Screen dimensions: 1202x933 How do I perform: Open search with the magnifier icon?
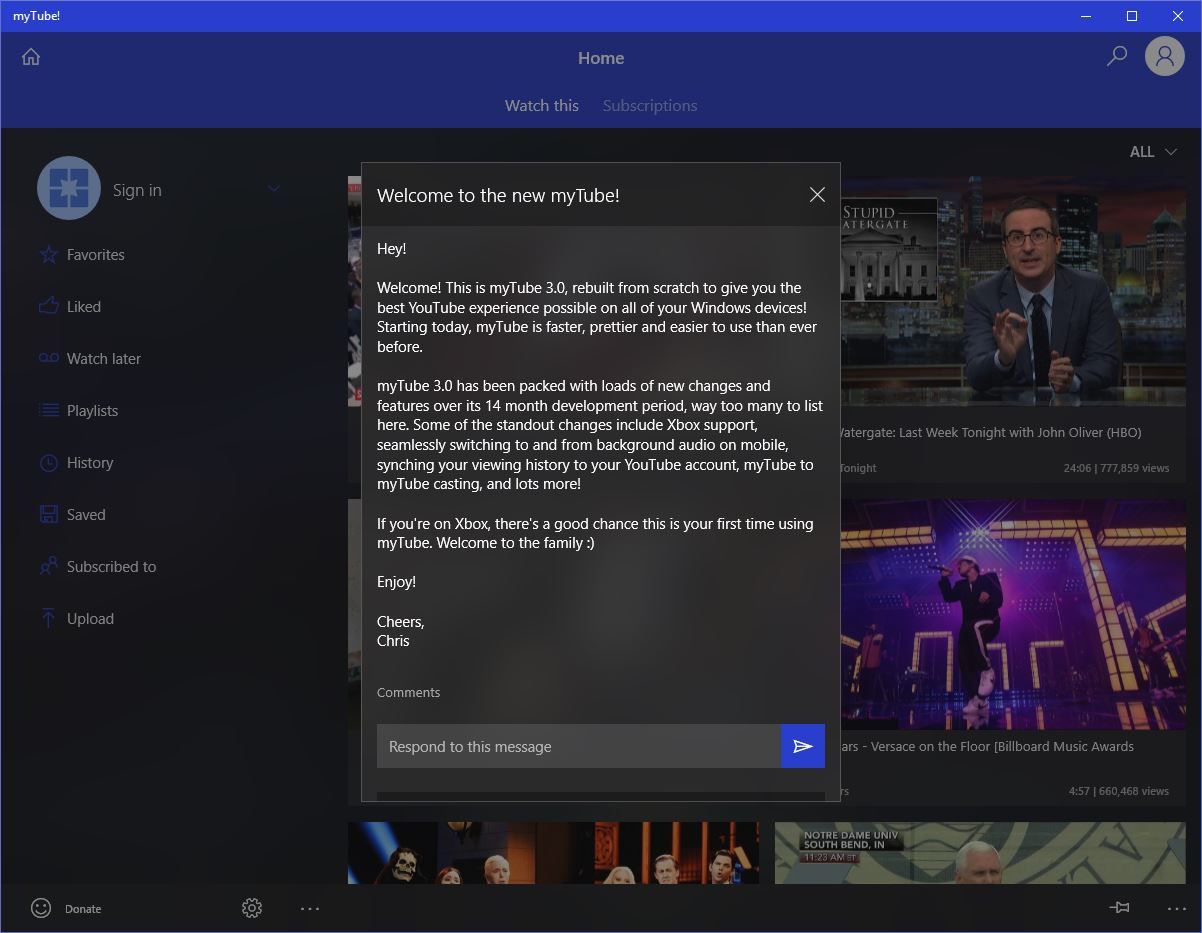1116,57
